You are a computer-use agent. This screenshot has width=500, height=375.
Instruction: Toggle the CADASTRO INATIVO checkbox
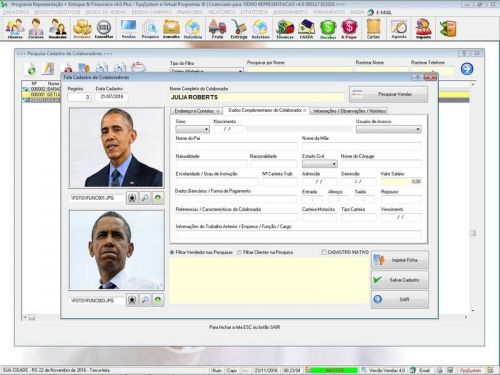click(324, 252)
